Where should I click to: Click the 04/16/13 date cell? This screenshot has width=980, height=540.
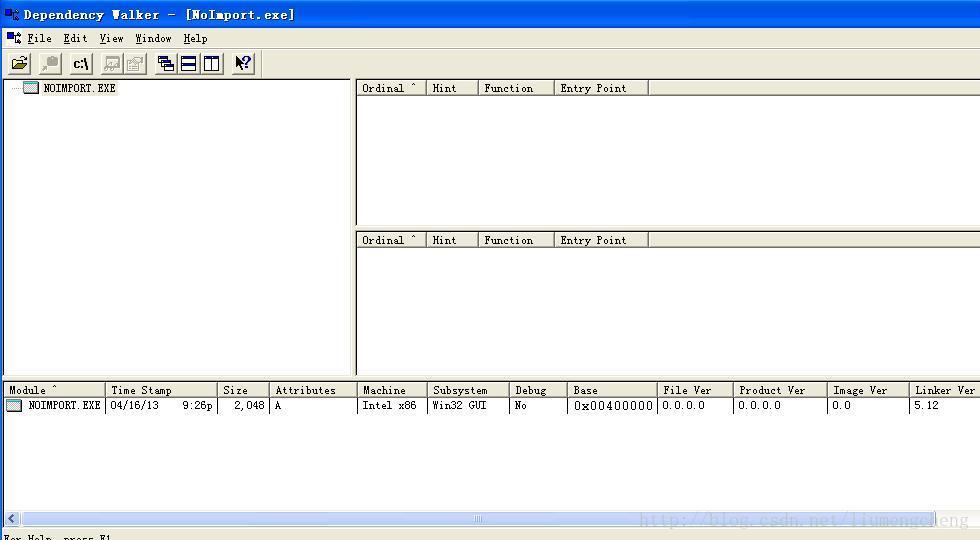(x=134, y=406)
